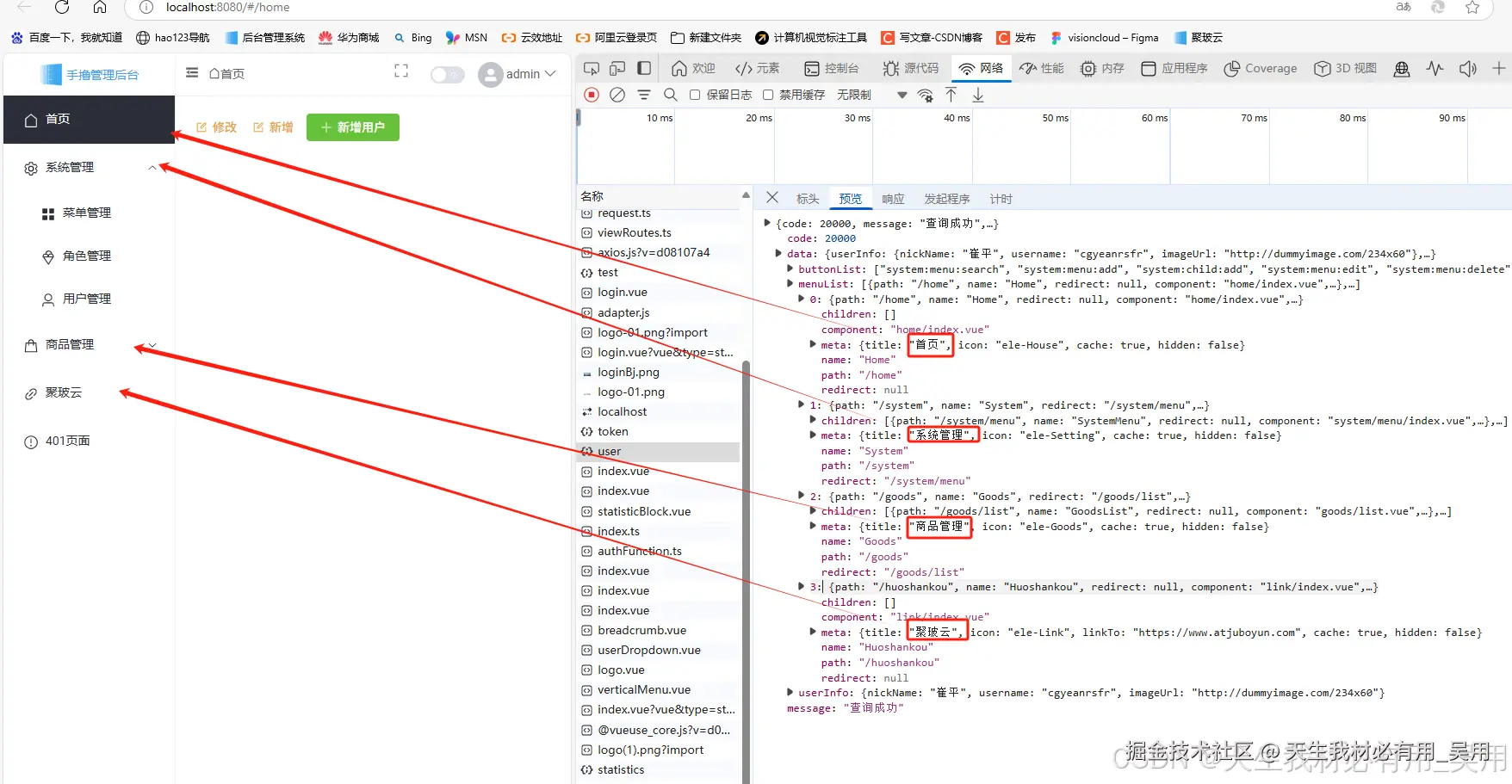This screenshot has height=784, width=1512.
Task: Open the pulse-line icon tool in DevTools
Action: click(1435, 69)
